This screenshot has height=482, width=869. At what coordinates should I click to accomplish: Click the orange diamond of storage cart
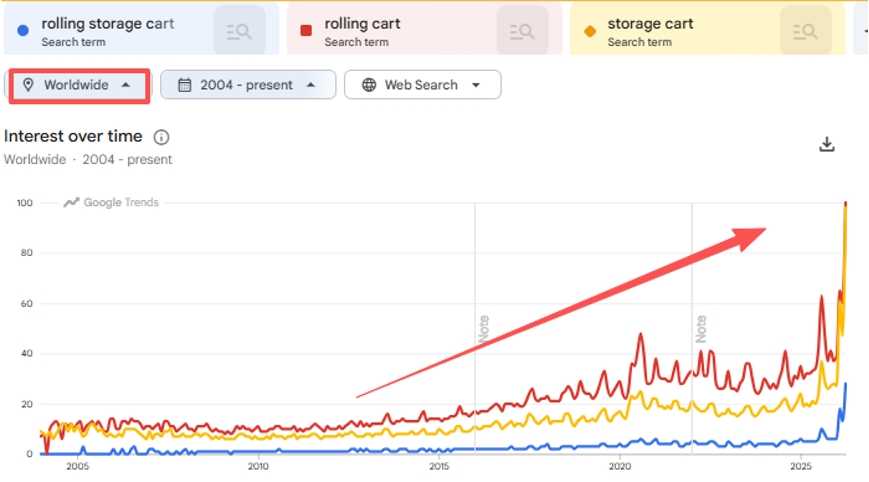[590, 31]
